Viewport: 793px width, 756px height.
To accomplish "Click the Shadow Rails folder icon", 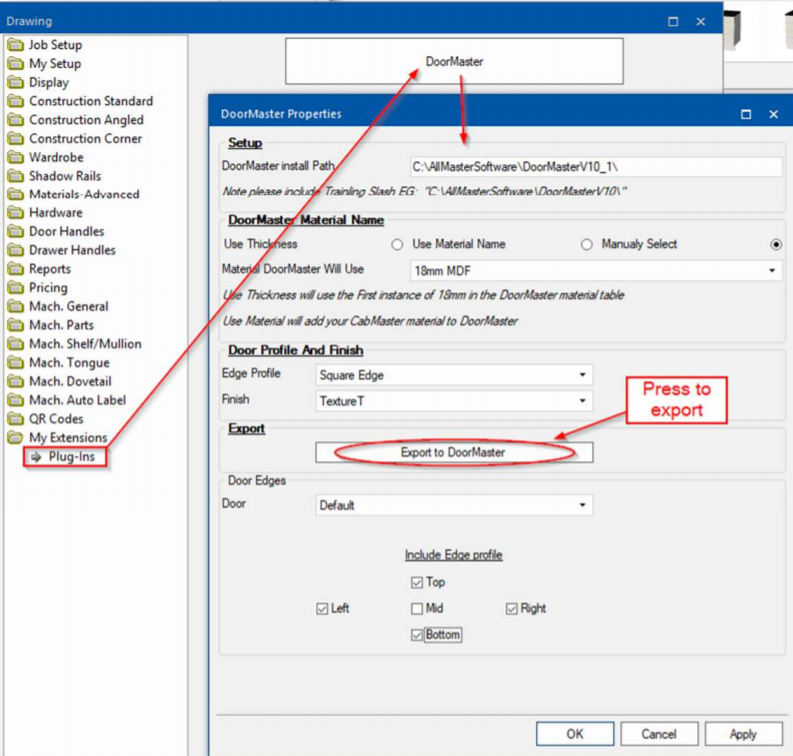I will pos(16,176).
